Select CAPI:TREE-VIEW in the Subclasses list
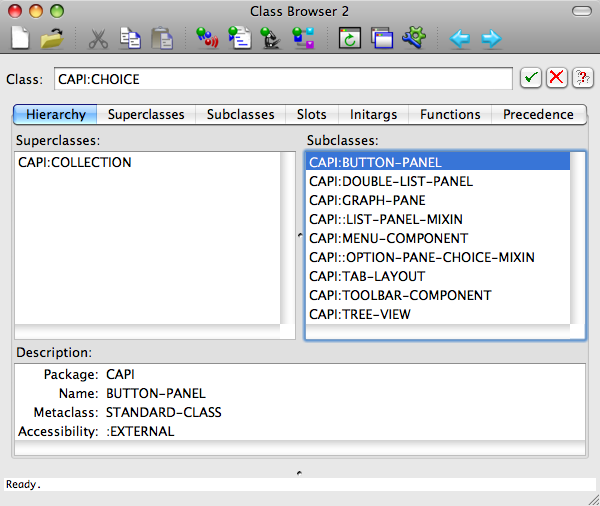 [360, 314]
